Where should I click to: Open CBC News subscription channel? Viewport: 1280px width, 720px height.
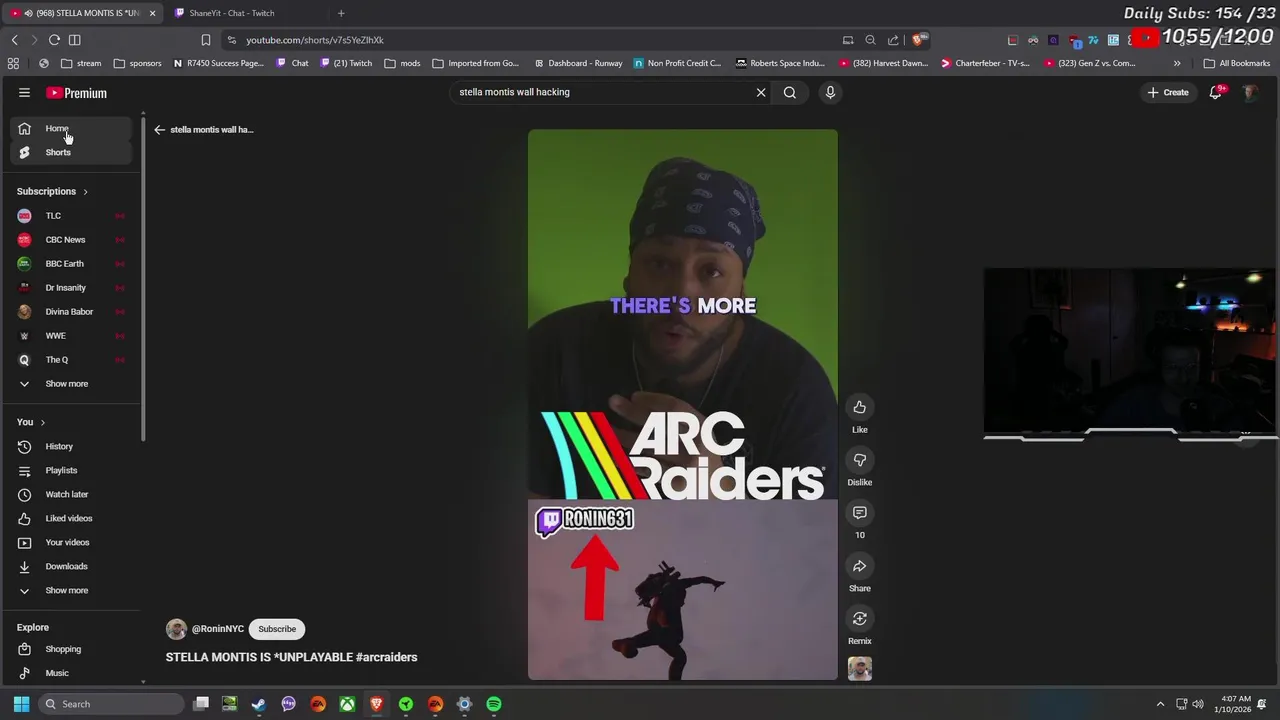coord(72,240)
